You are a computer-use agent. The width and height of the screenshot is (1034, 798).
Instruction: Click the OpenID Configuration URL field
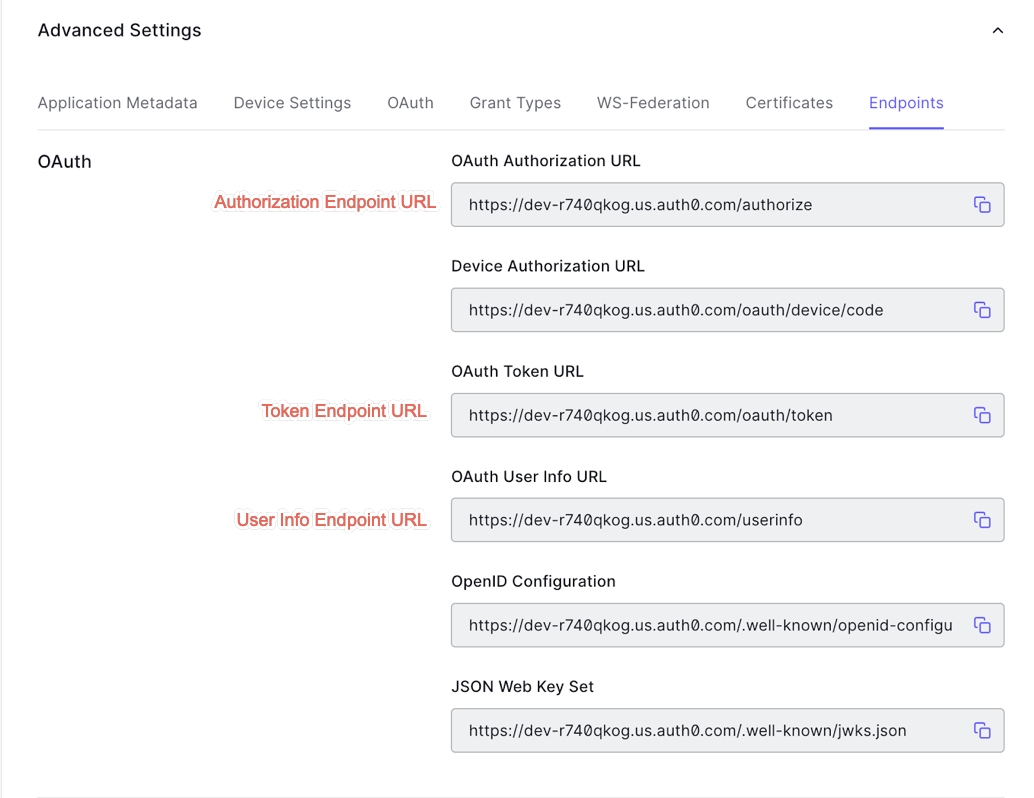tap(727, 625)
